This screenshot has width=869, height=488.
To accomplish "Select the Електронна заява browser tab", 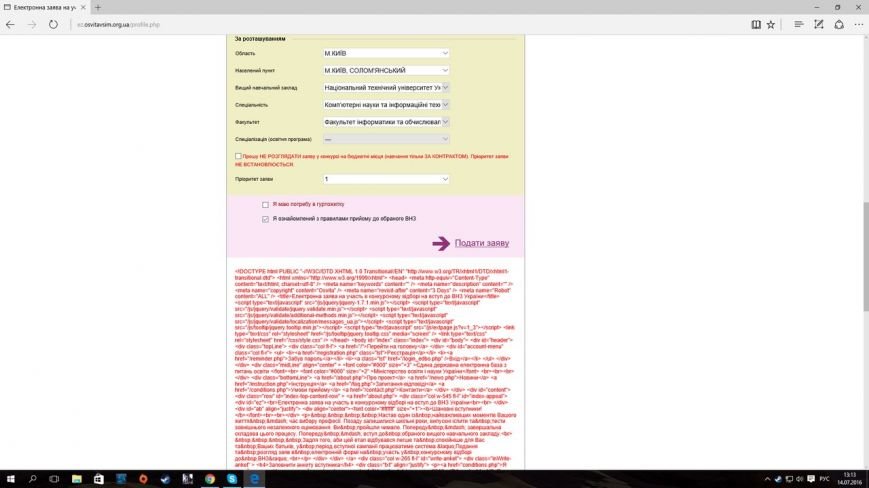I will coord(44,7).
